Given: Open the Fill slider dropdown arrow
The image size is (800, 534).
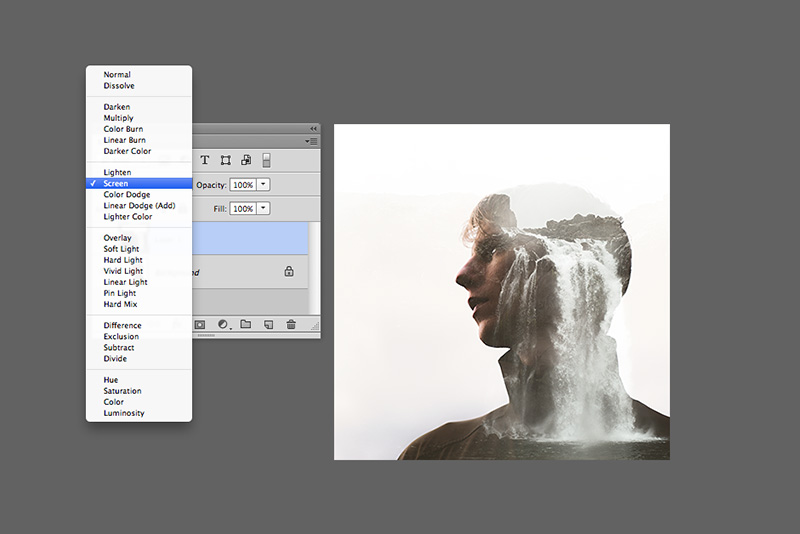Looking at the screenshot, I should pos(263,208).
